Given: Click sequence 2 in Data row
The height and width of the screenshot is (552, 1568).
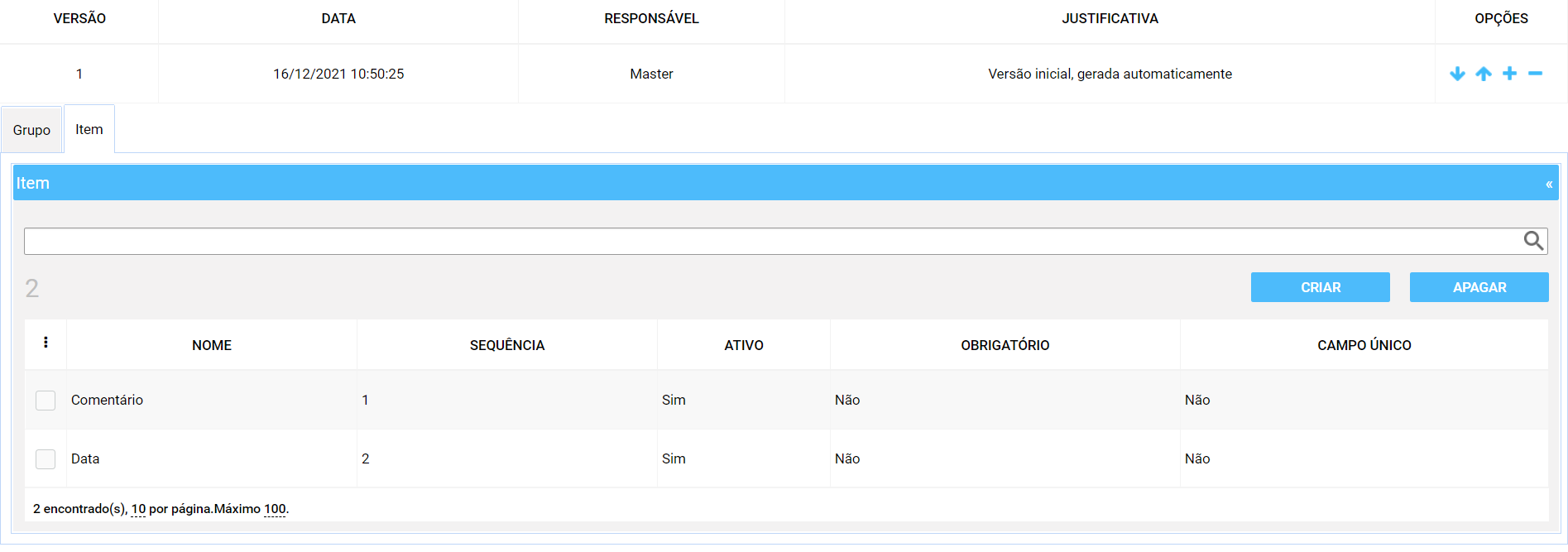Looking at the screenshot, I should (x=365, y=458).
